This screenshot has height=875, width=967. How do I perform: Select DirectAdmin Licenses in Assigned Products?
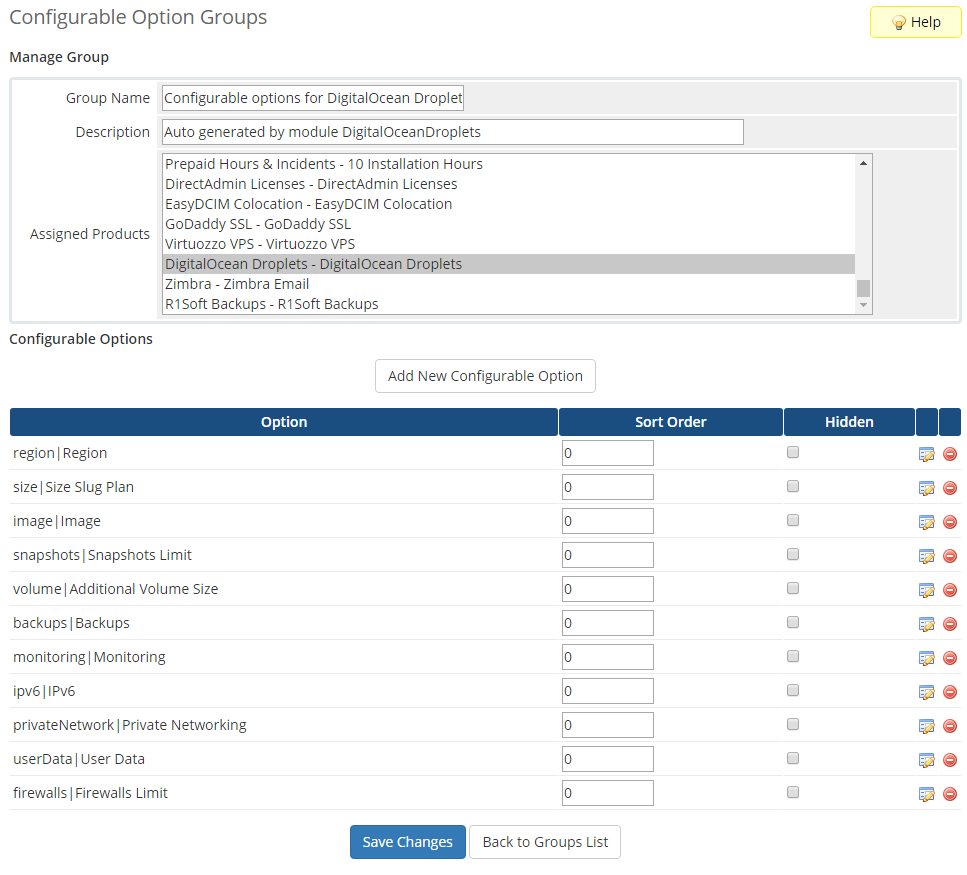pyautogui.click(x=509, y=184)
